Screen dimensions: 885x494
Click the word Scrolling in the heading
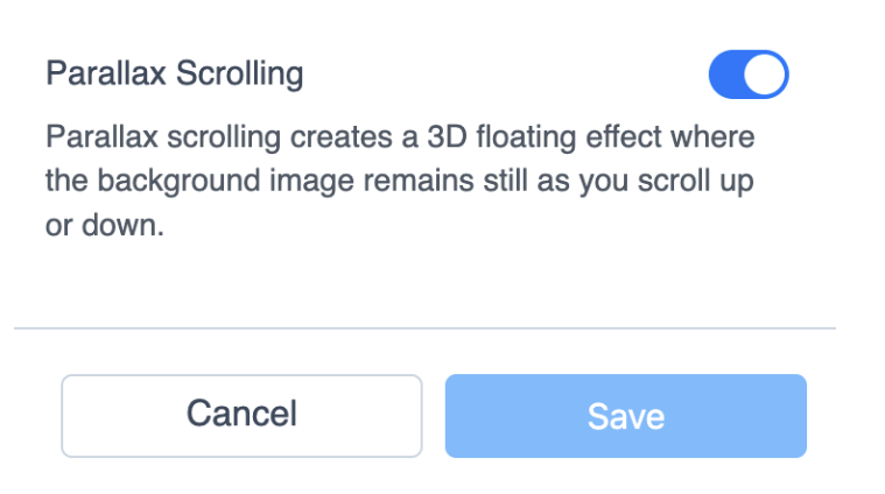239,74
